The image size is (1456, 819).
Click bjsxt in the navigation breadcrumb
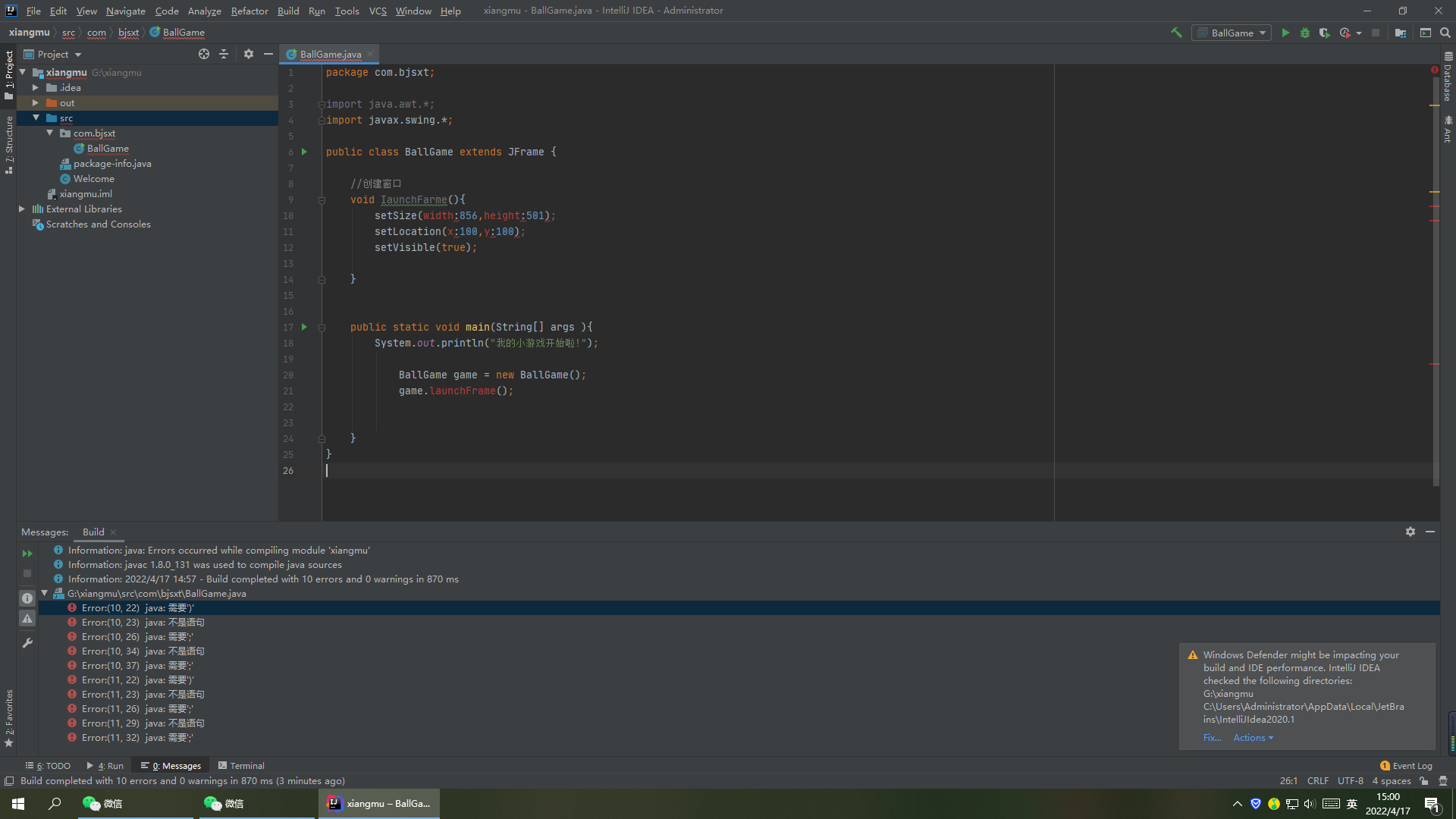tap(128, 33)
